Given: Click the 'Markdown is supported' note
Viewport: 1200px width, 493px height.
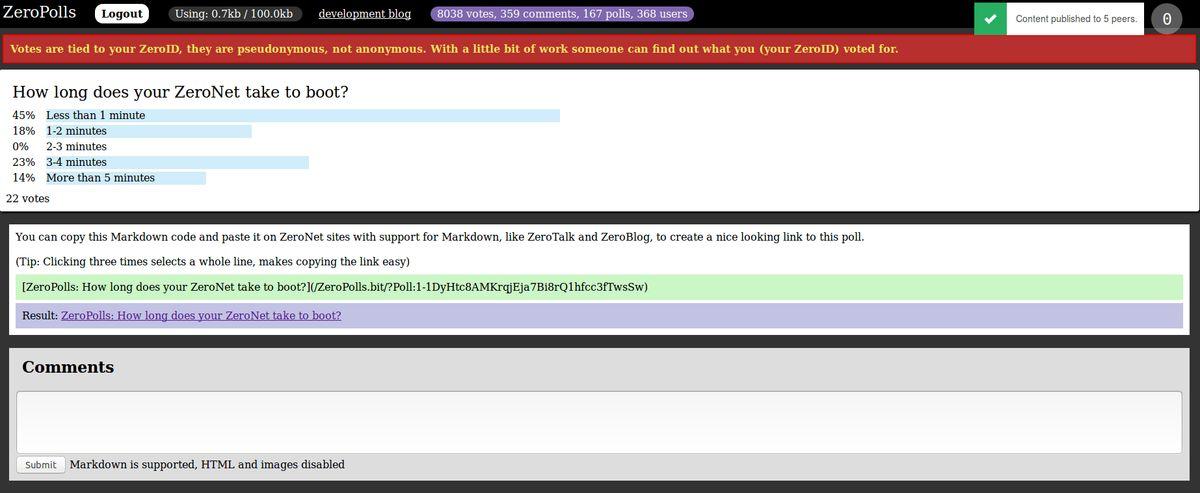Looking at the screenshot, I should [x=207, y=465].
